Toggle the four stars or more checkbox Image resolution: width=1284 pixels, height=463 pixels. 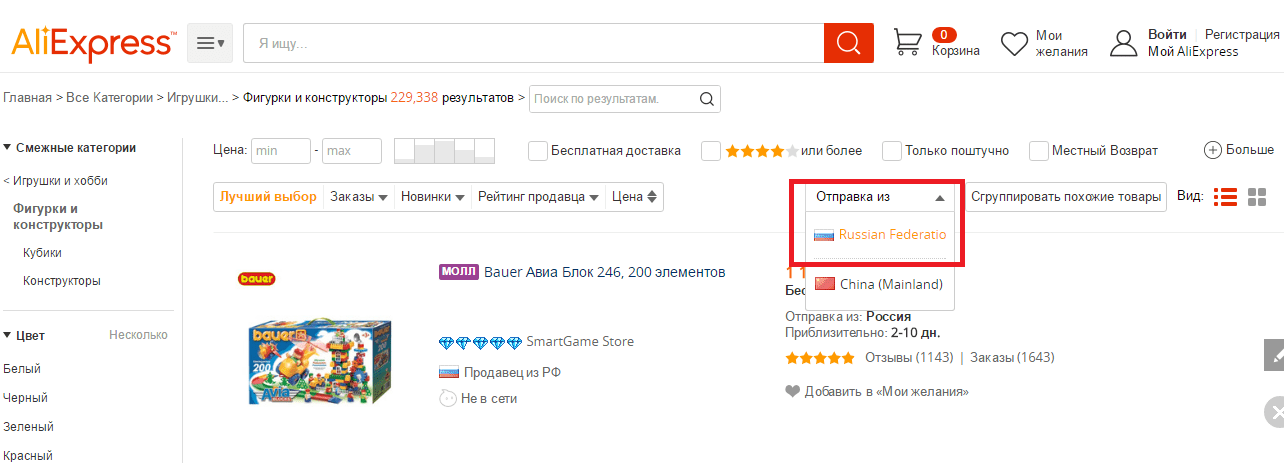click(711, 151)
